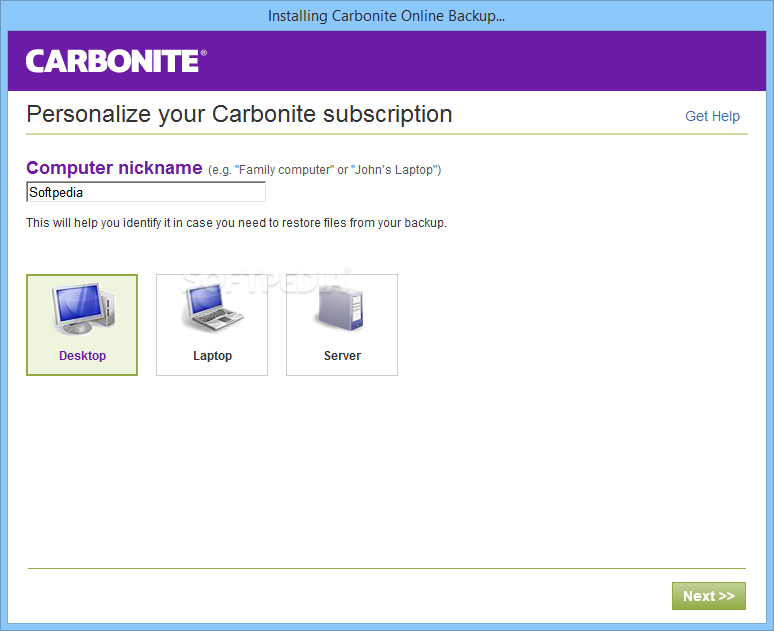
Task: Click the 'Installing Carbonite Online Backup...' title bar
Action: 387,16
